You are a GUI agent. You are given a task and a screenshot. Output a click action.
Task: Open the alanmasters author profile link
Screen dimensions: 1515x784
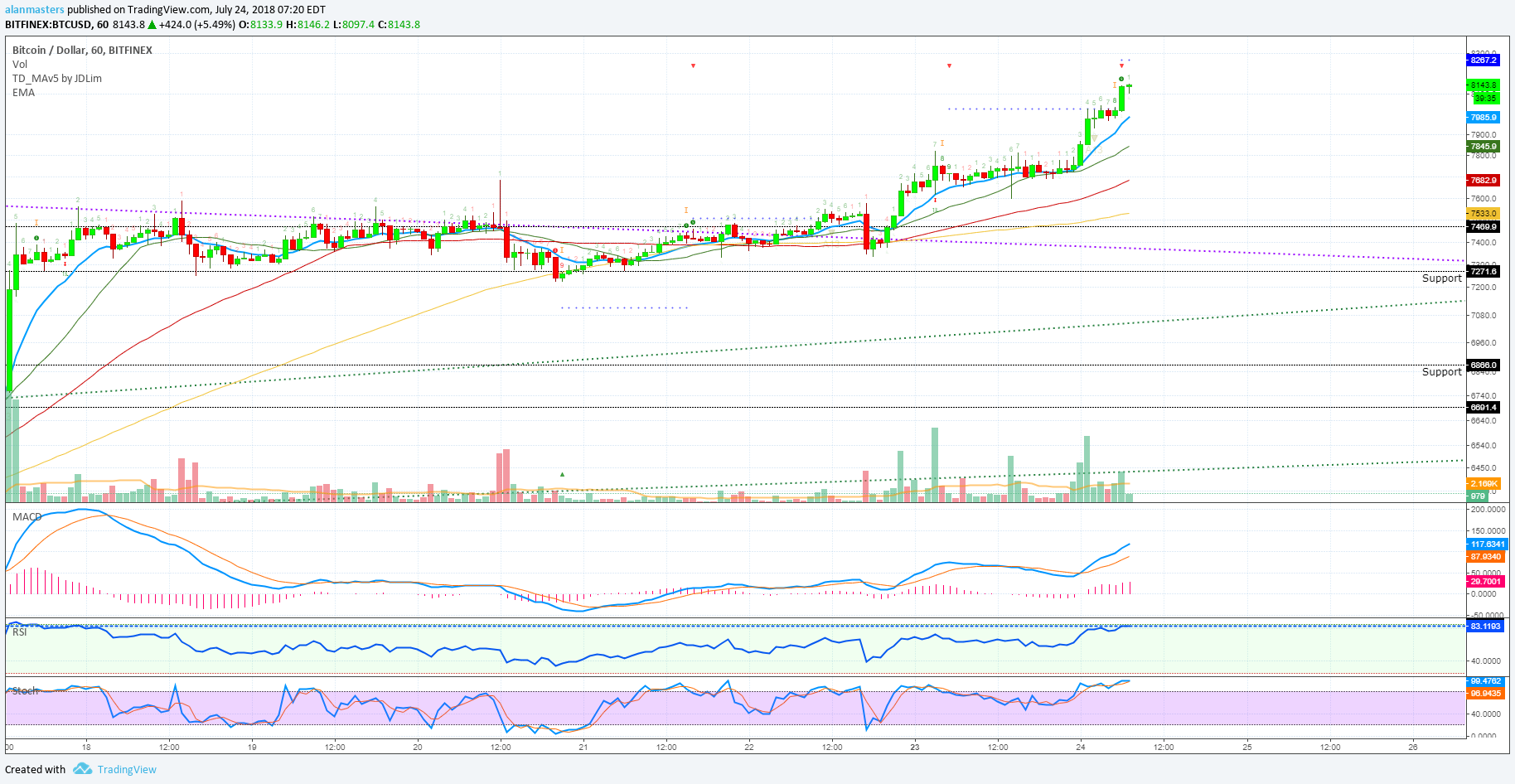point(35,10)
